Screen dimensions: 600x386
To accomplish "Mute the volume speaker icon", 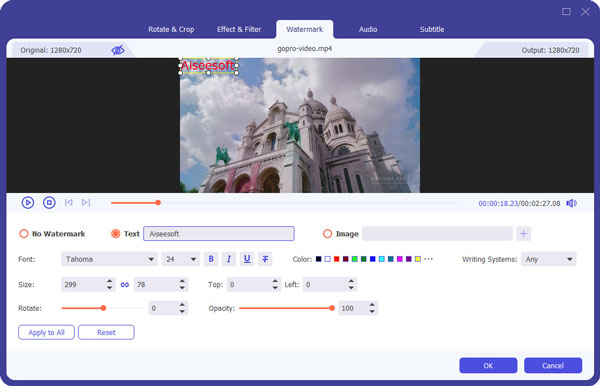I will tap(571, 203).
